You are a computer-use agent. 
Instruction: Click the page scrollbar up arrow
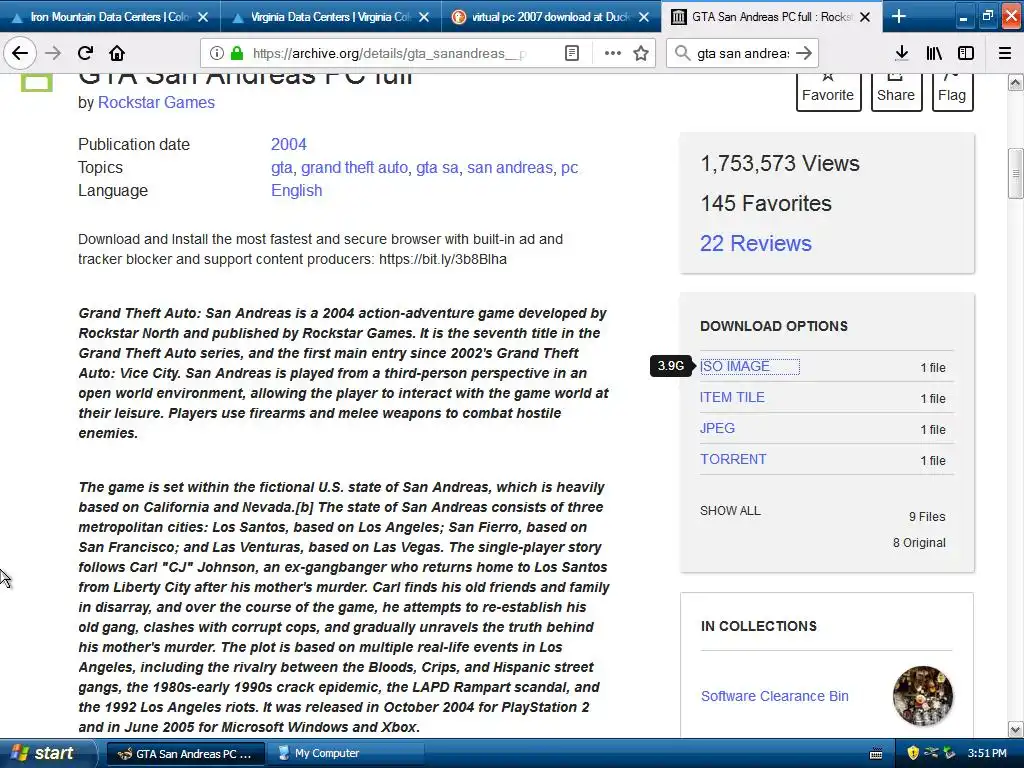point(1016,82)
